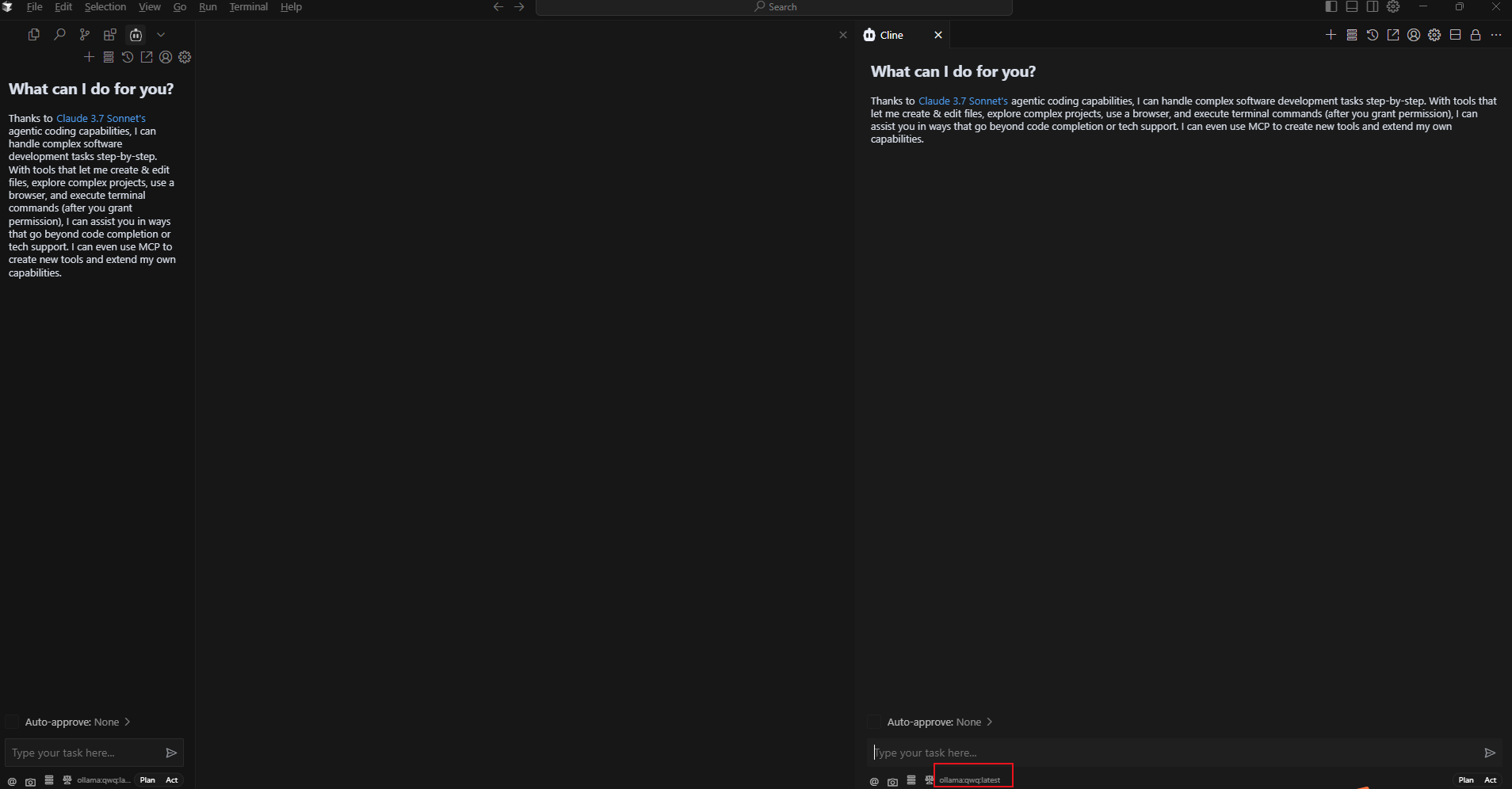Click the camera icon in right chat panel

892,781
